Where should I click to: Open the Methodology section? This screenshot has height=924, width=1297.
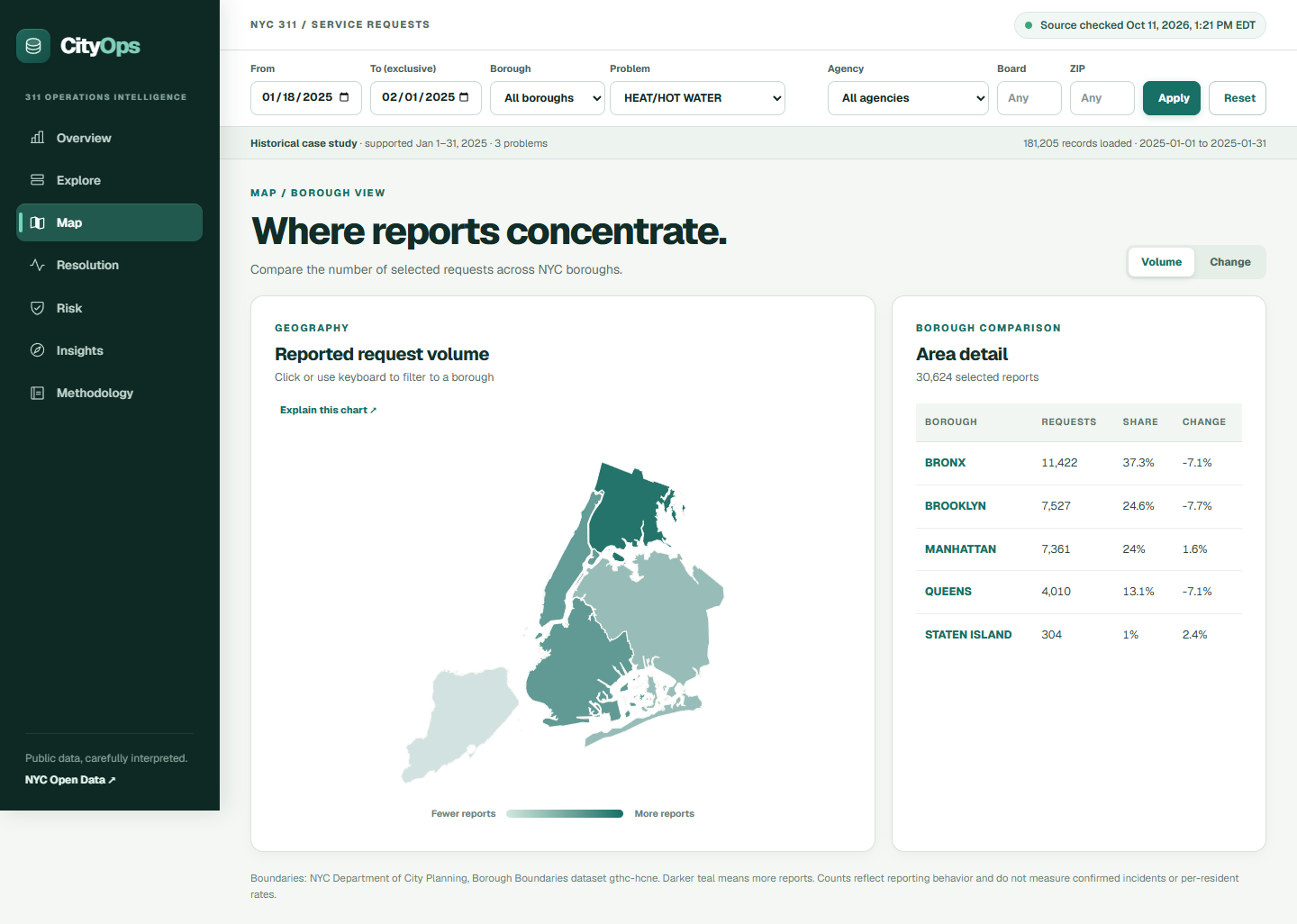coord(109,393)
